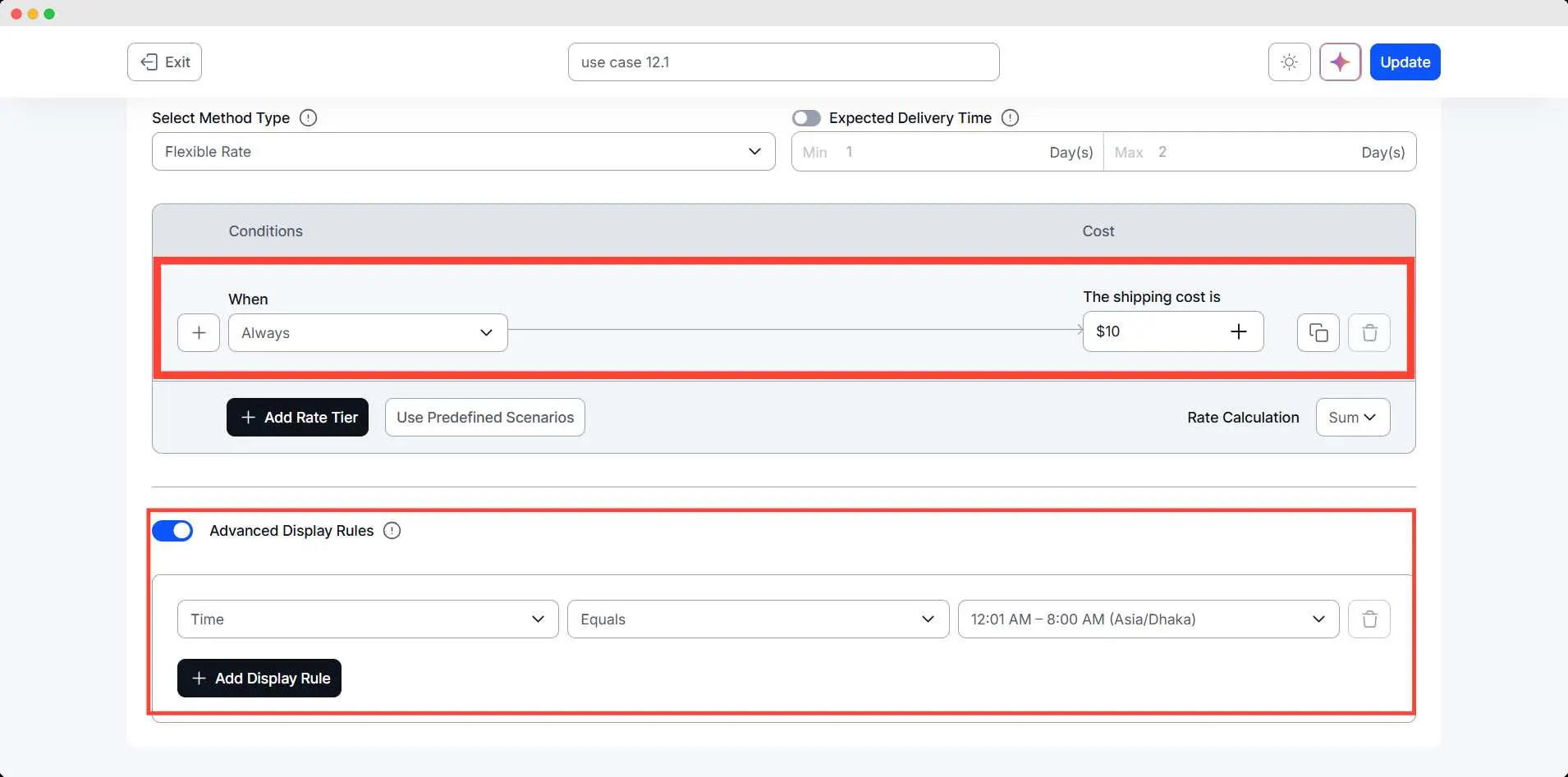This screenshot has height=777, width=1568.
Task: Add a new condition with the plus icon
Action: tap(199, 332)
